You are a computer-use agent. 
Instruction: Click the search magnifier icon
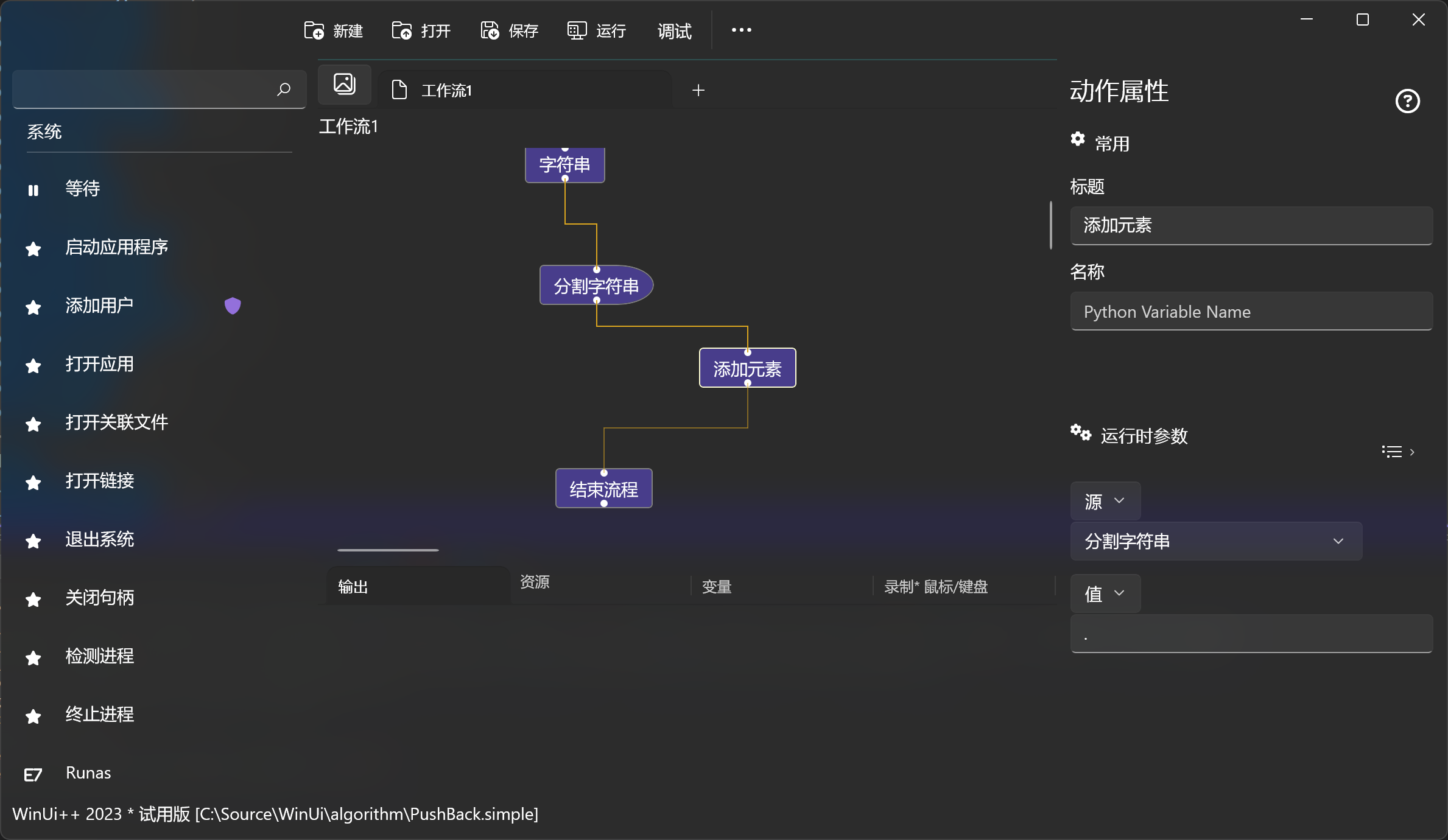pyautogui.click(x=284, y=89)
